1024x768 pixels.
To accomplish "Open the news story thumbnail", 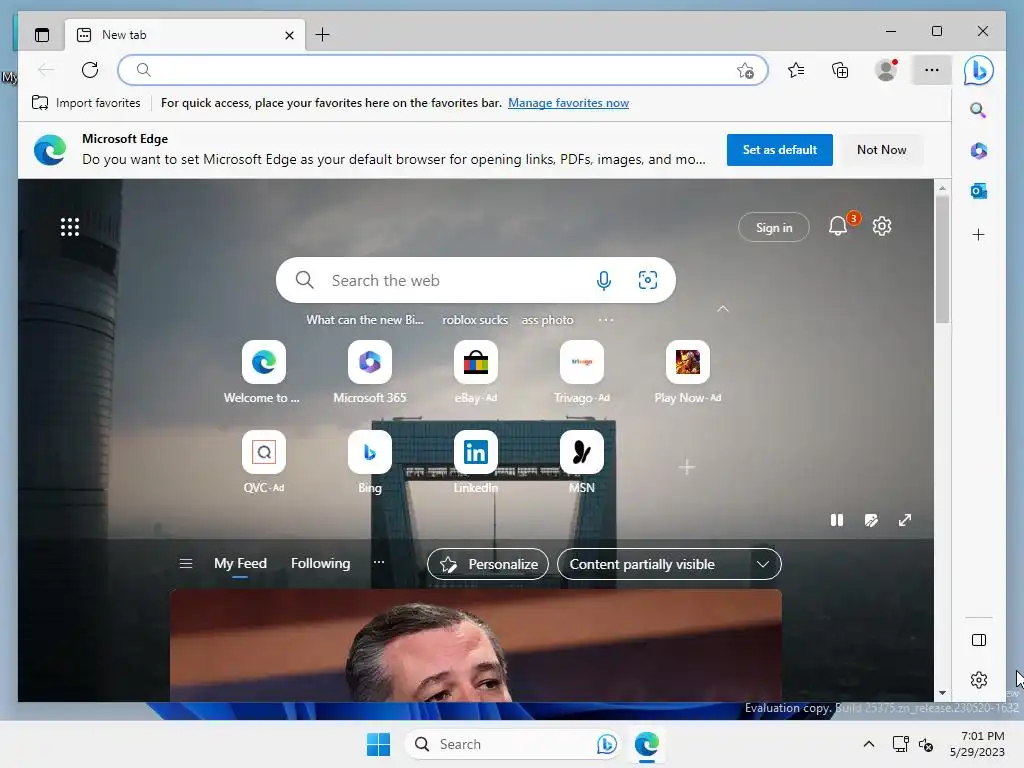I will [x=475, y=645].
